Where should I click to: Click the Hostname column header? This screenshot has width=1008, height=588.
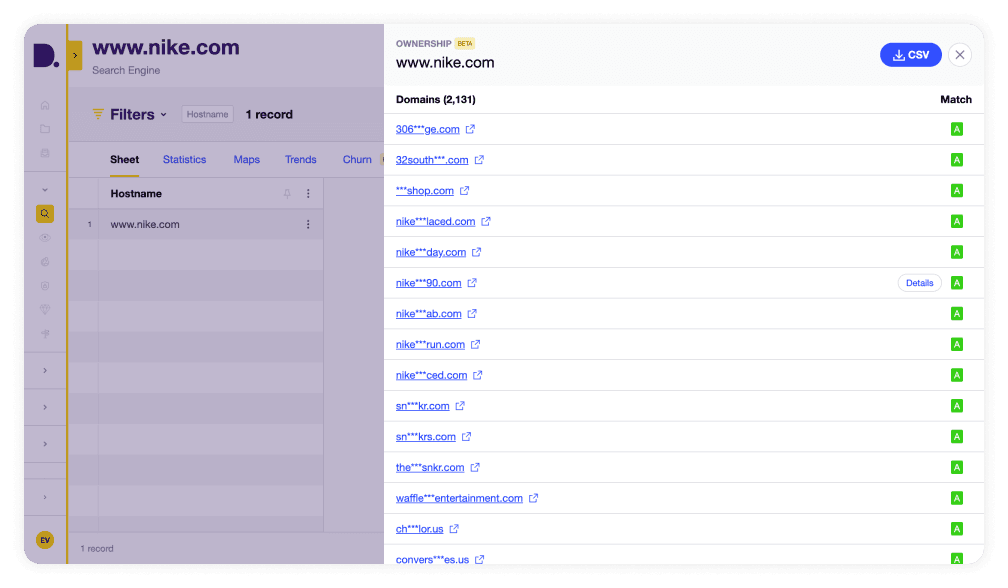click(x=136, y=193)
